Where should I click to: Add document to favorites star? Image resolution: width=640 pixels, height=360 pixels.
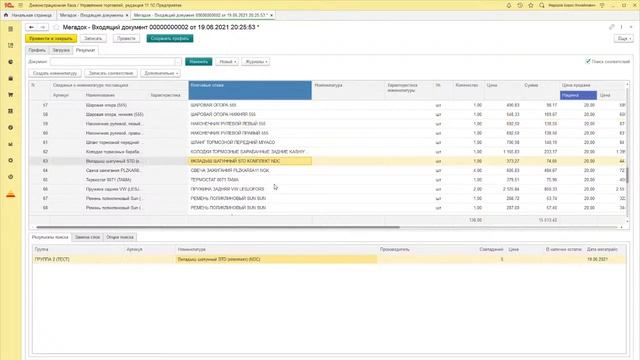click(56, 27)
